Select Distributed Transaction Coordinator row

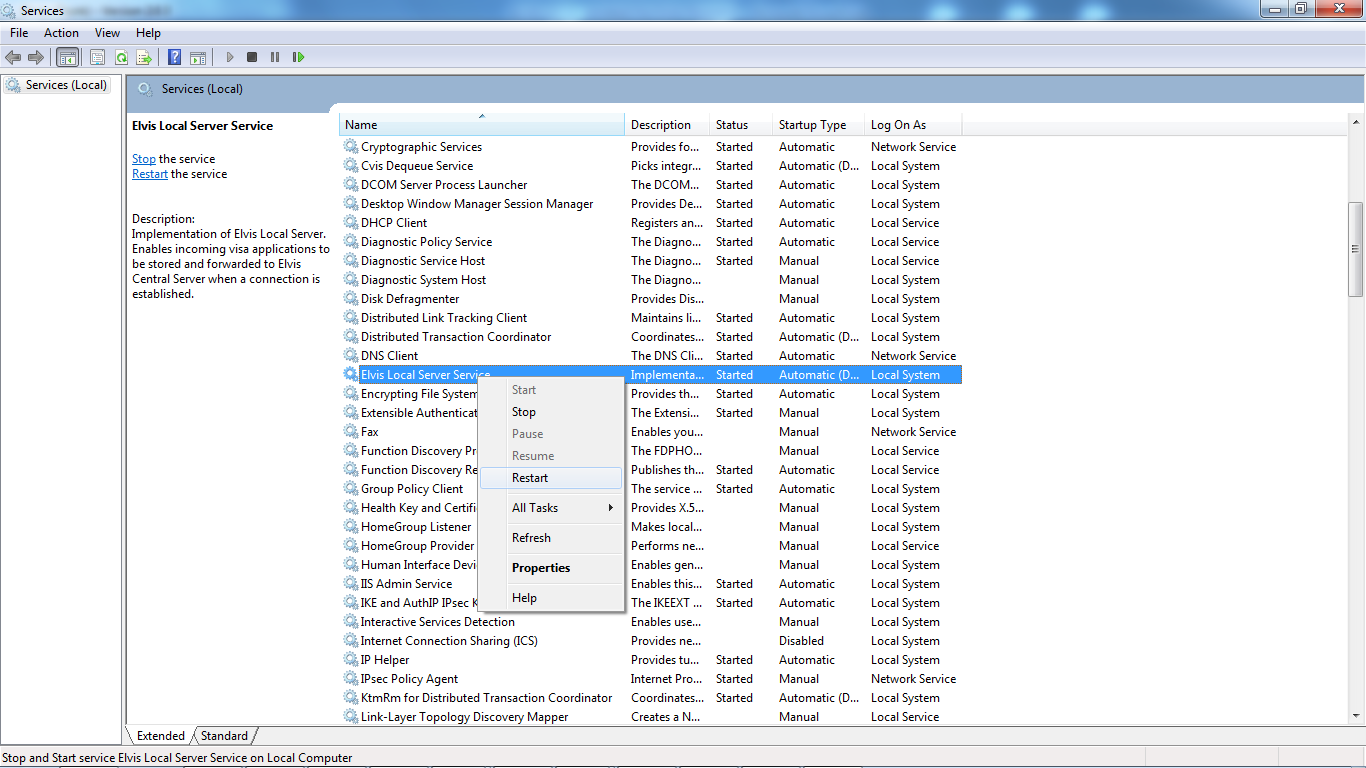click(651, 337)
